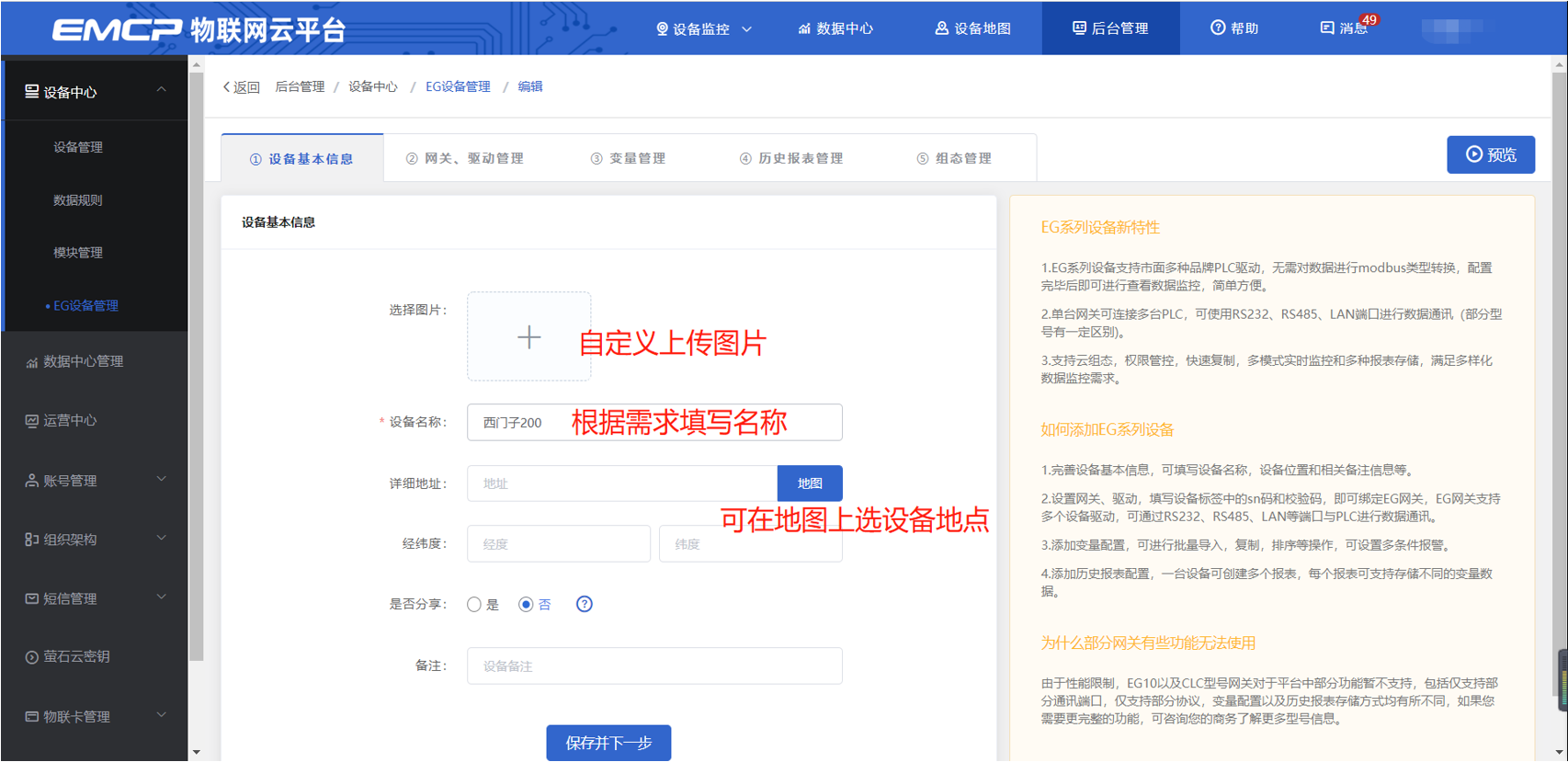Open 设备管理 in the sidebar
1568x762 pixels.
tap(78, 147)
